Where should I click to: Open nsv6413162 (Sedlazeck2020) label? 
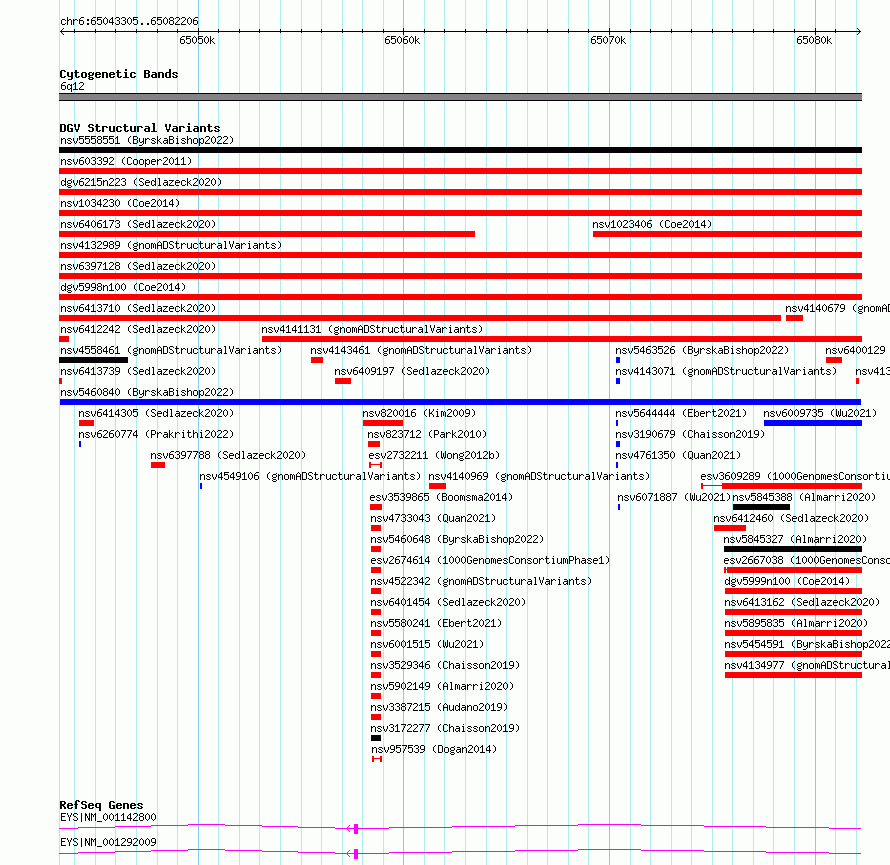click(802, 602)
